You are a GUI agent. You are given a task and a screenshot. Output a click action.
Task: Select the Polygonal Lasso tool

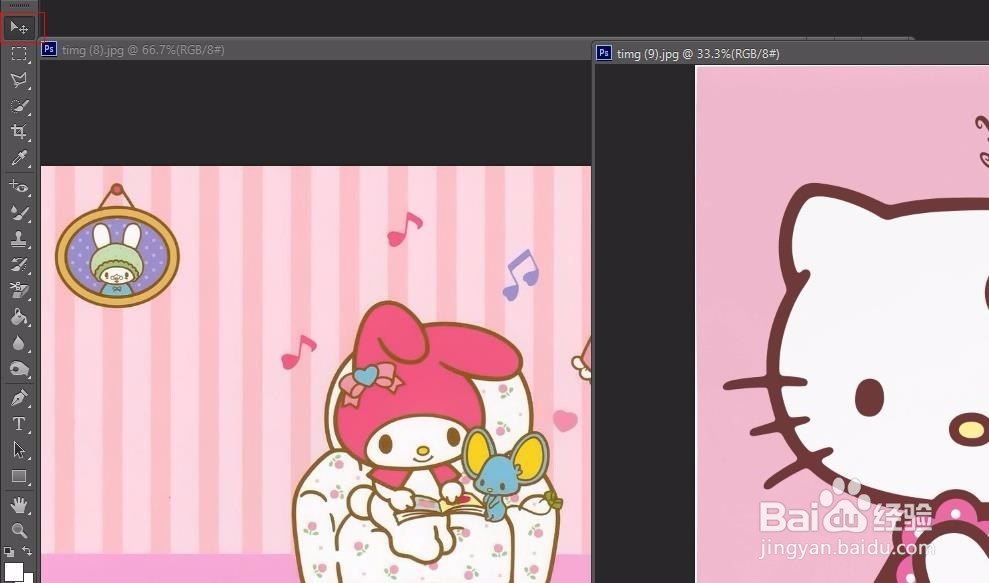point(19,80)
